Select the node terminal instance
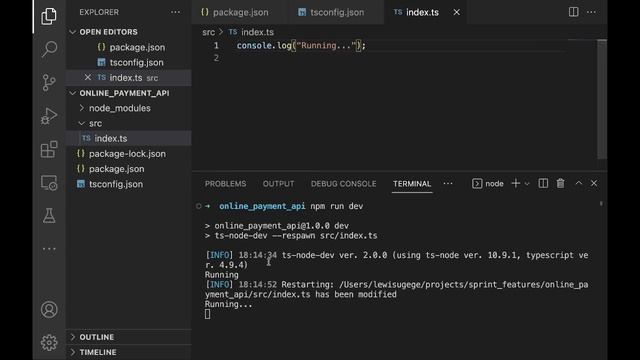The width and height of the screenshot is (640, 360). point(488,184)
